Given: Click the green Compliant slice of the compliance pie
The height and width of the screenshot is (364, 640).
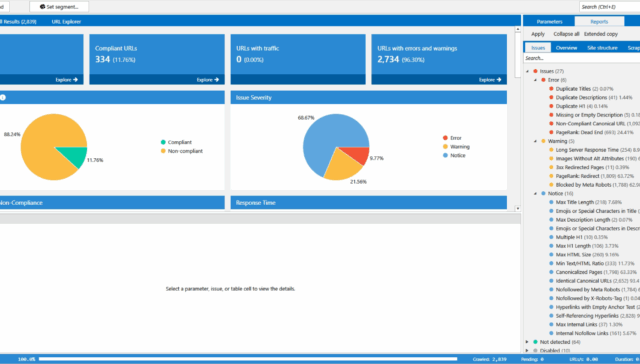Looking at the screenshot, I should pos(76,155).
